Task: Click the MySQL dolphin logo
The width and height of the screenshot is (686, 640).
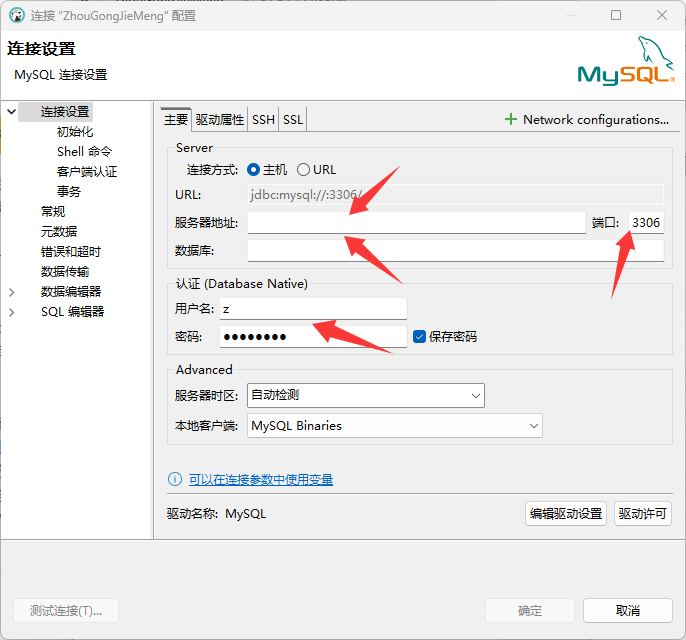Action: pos(626,61)
